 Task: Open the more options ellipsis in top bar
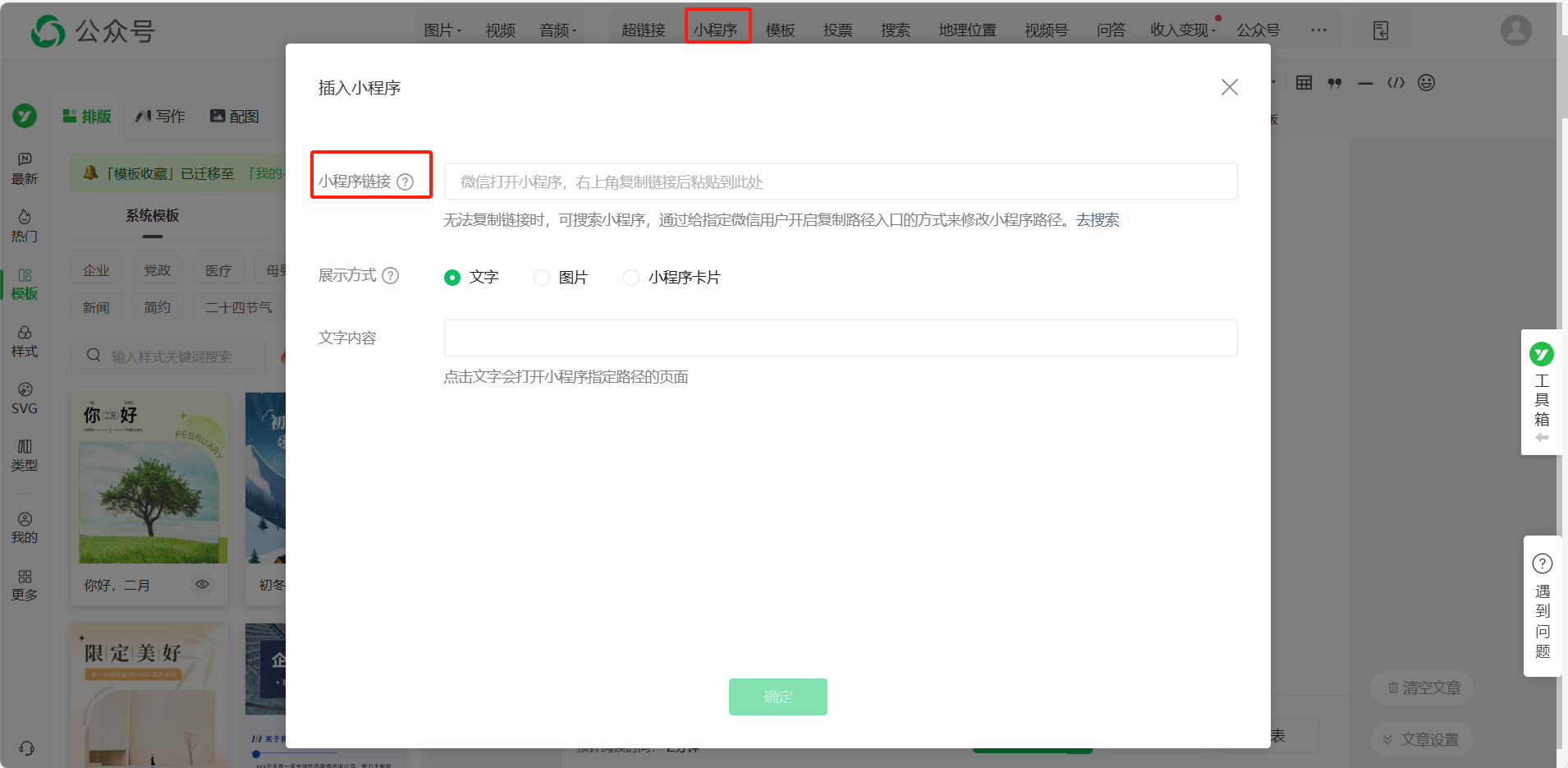[x=1318, y=30]
